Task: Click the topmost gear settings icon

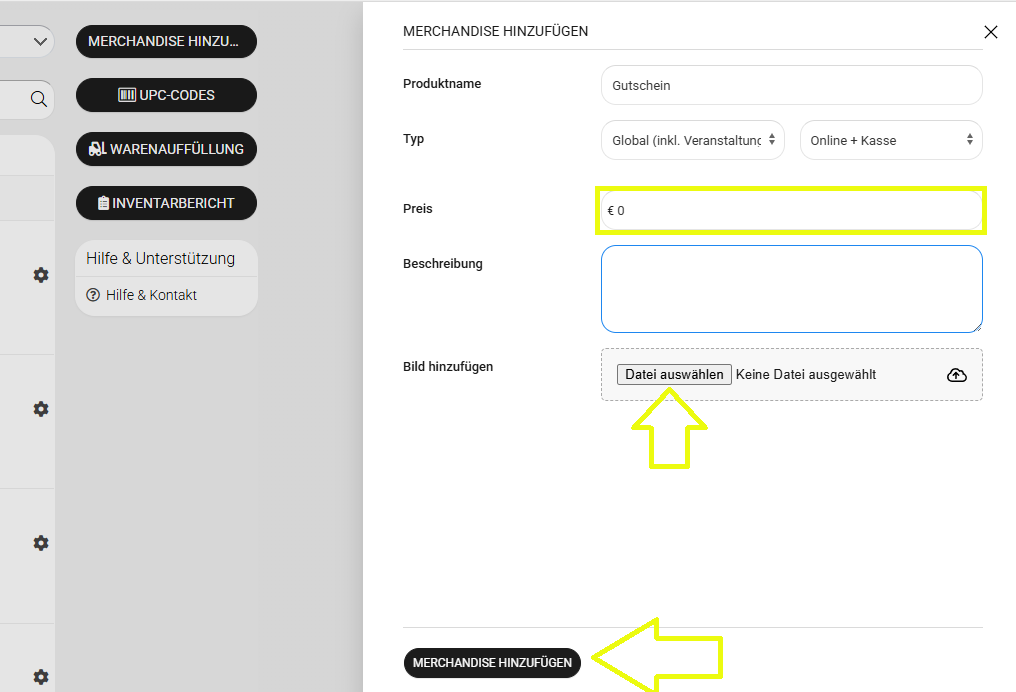Action: (x=41, y=275)
